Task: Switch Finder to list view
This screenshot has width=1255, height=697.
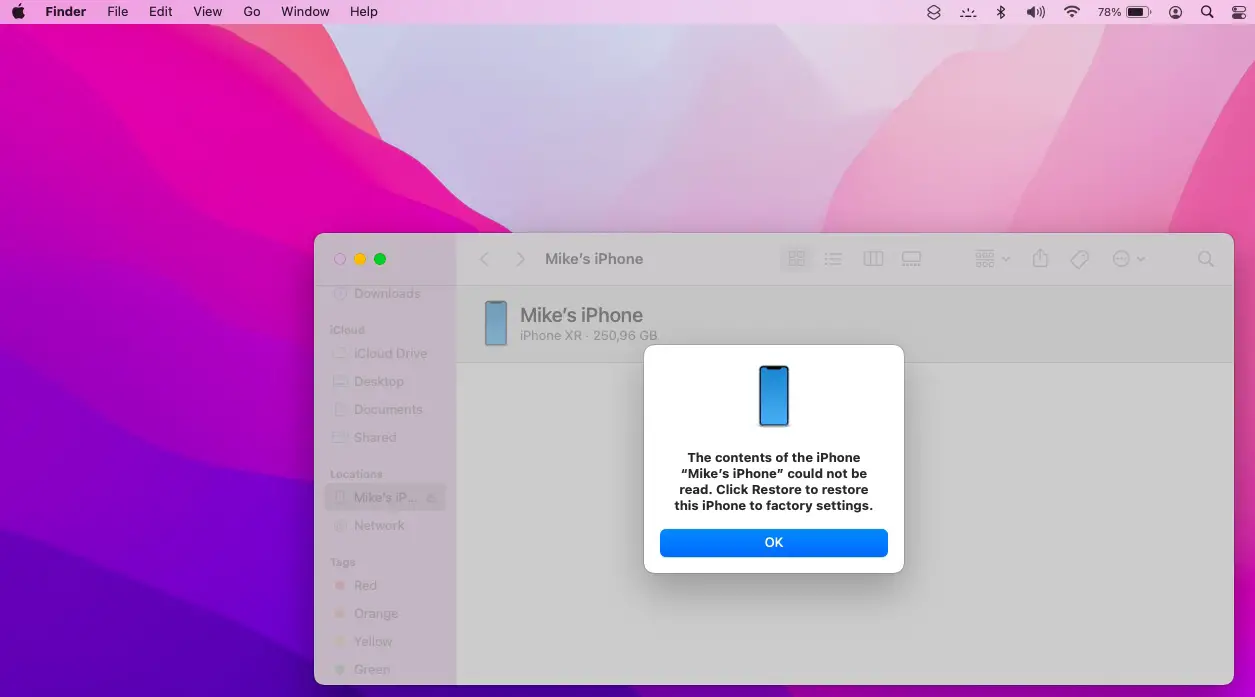Action: click(x=833, y=259)
